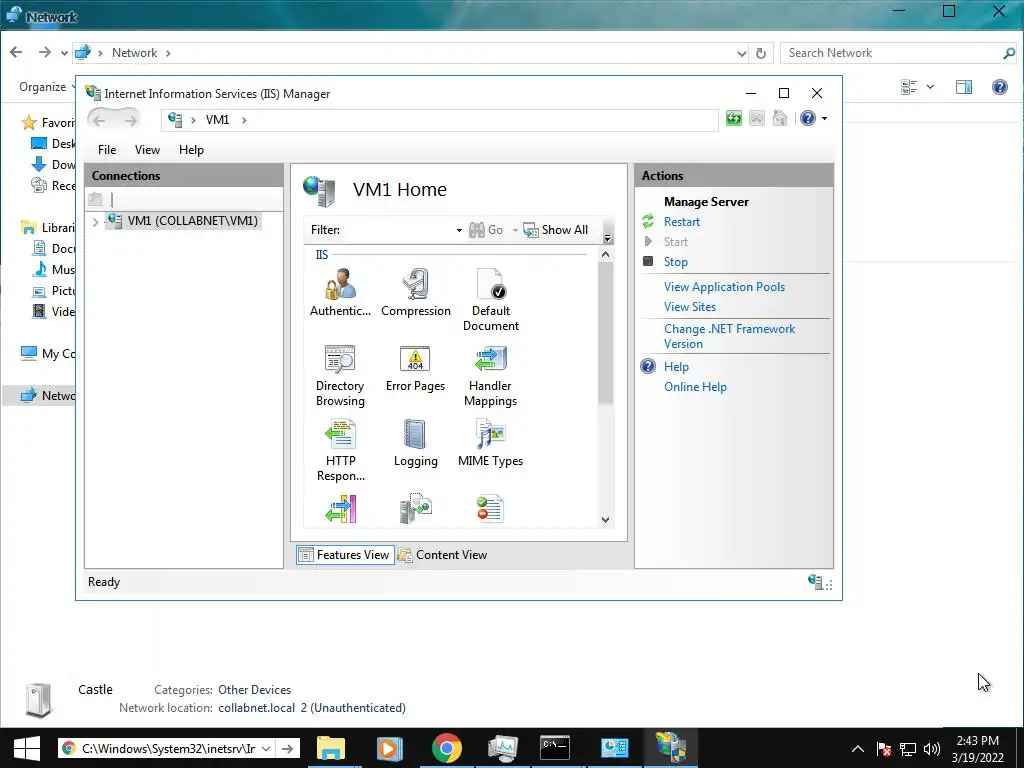Click the features list scroll down arrow
The image size is (1024, 768).
(x=605, y=520)
